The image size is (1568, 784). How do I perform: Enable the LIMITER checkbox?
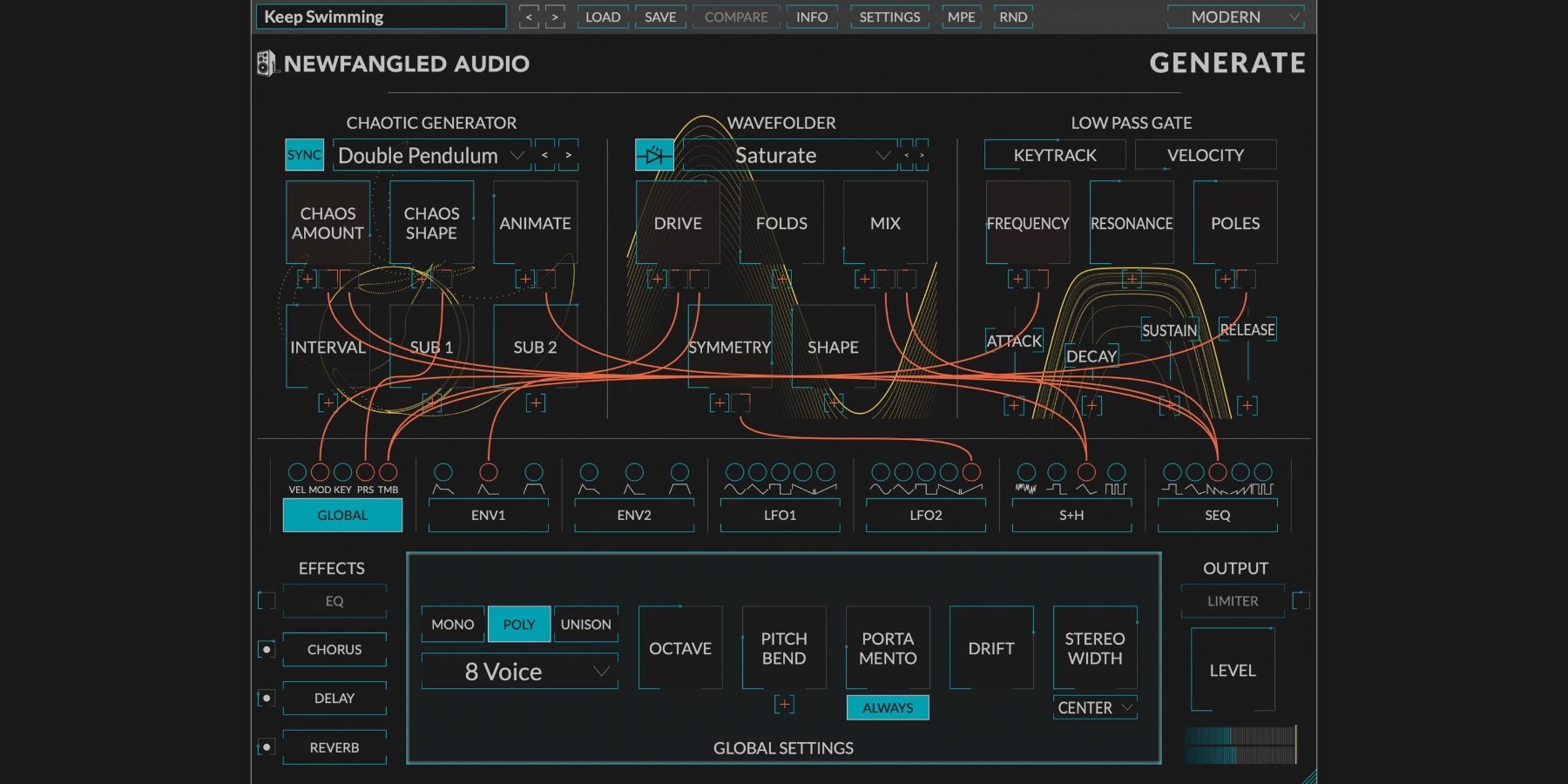(1301, 600)
